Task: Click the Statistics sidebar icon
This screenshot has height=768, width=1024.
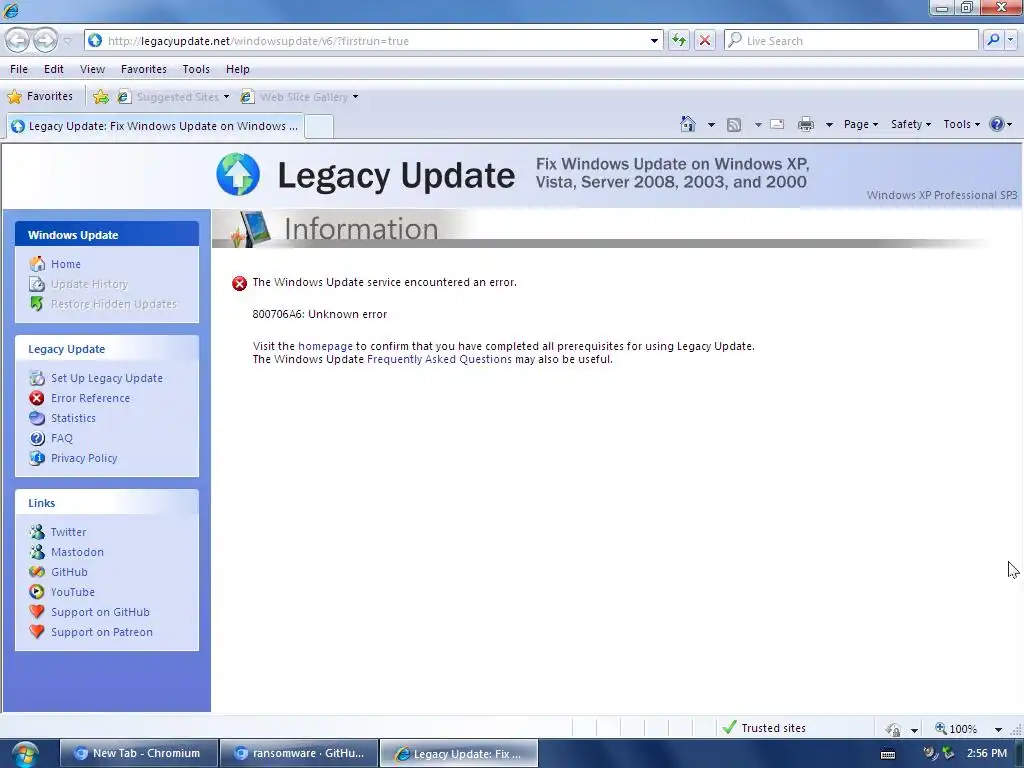Action: [37, 418]
